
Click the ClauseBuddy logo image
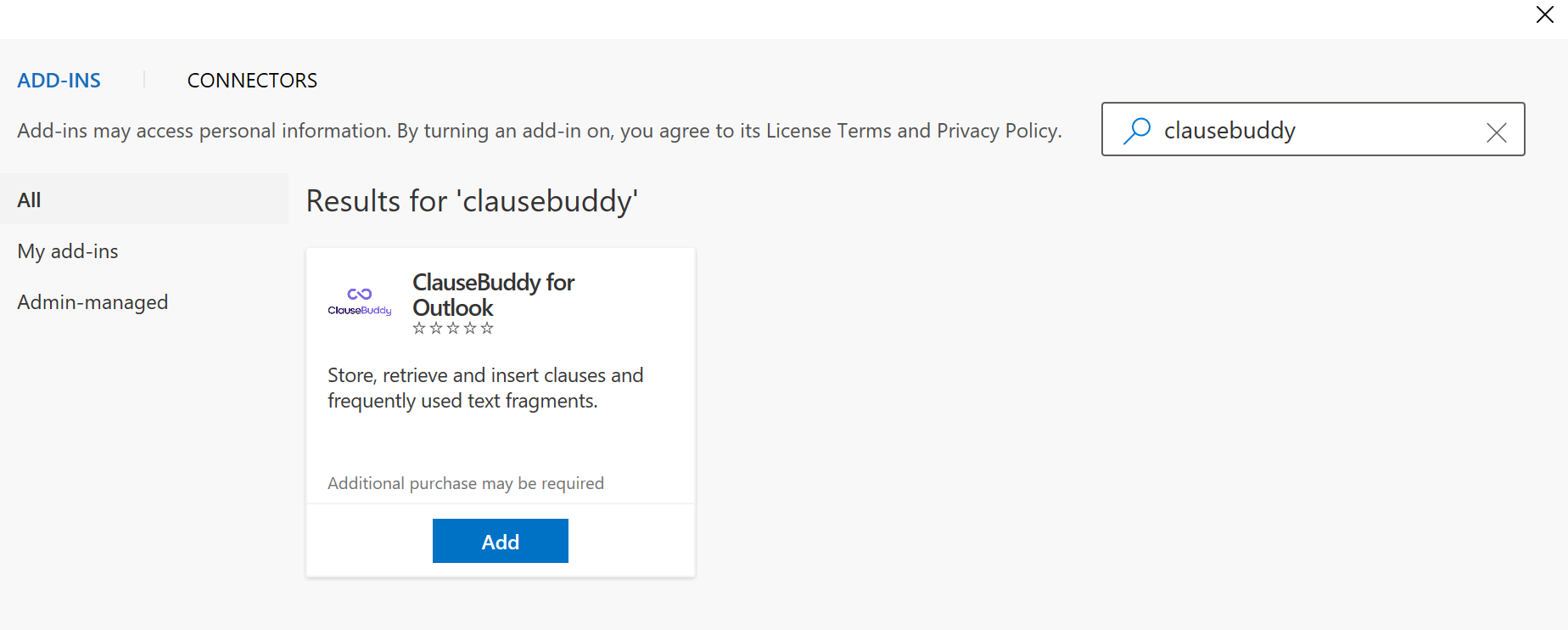(x=360, y=301)
